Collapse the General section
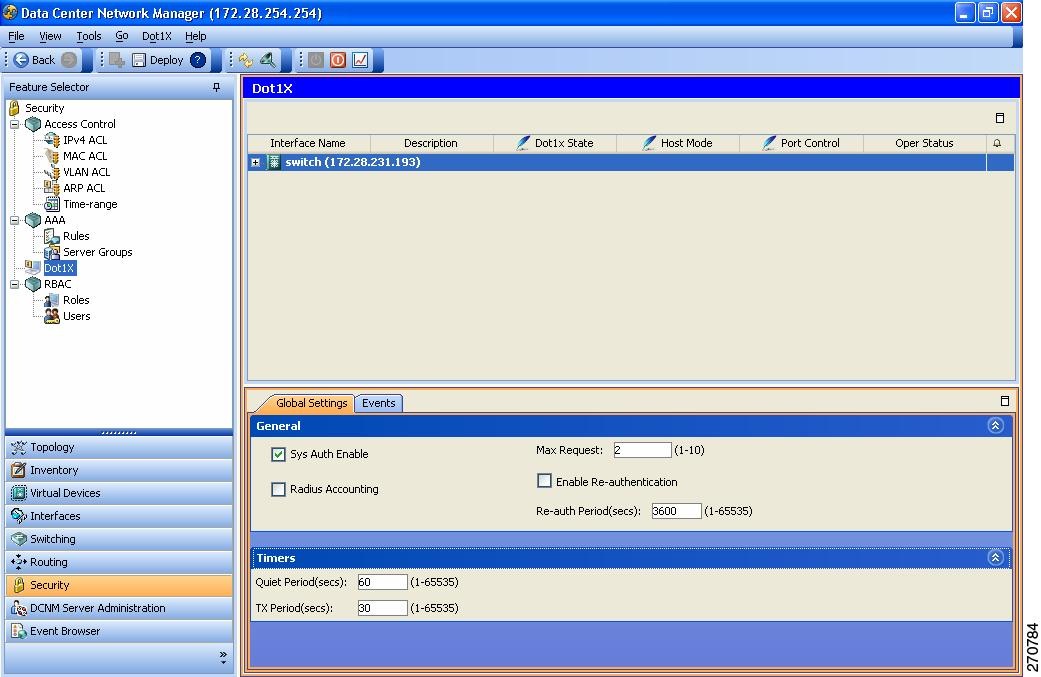Image resolution: width=1041 pixels, height=677 pixels. 995,425
